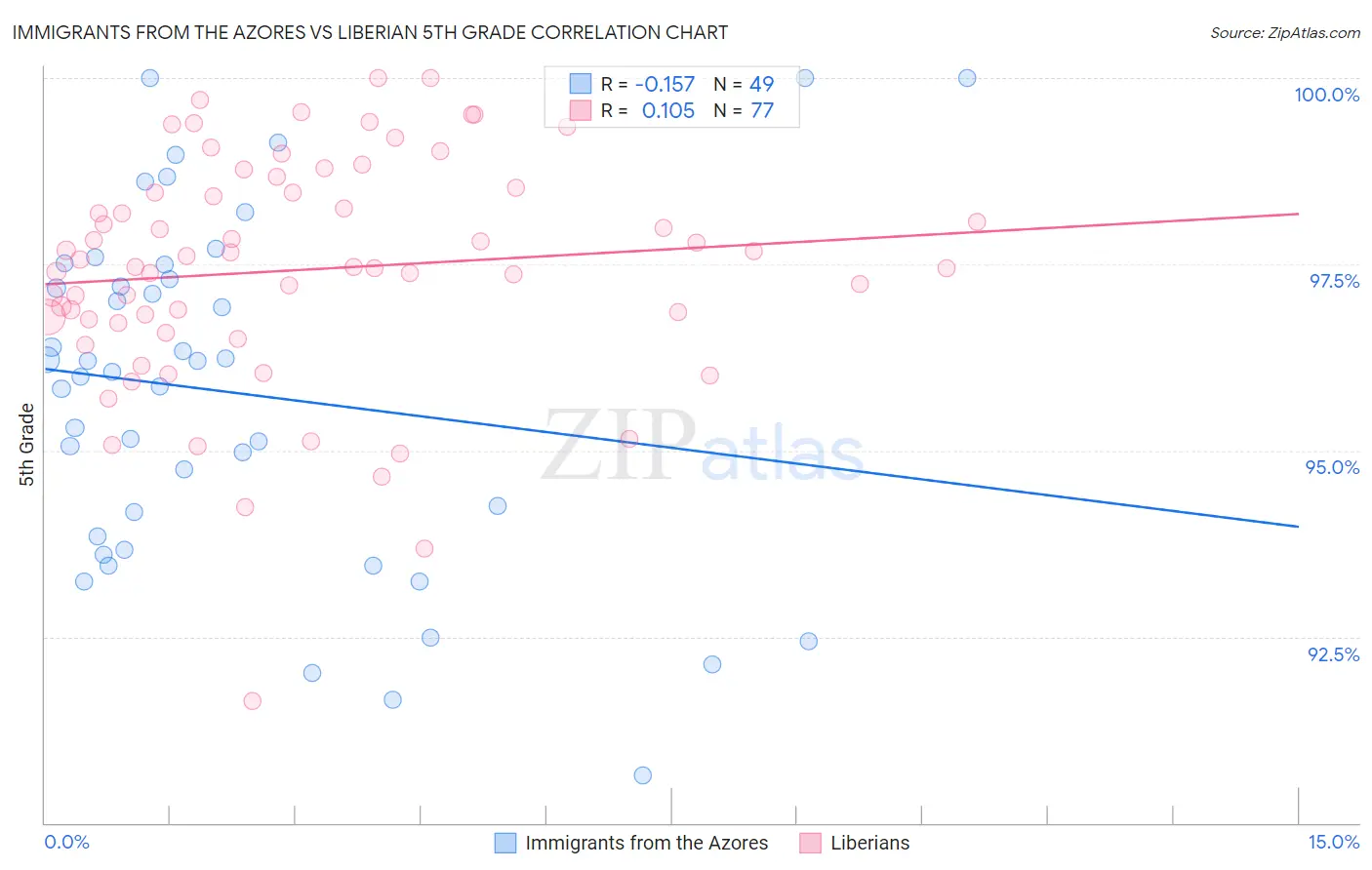The height and width of the screenshot is (870, 1372).
Task: Click the blue R = -0.157 stats swatch
Action: point(581,84)
